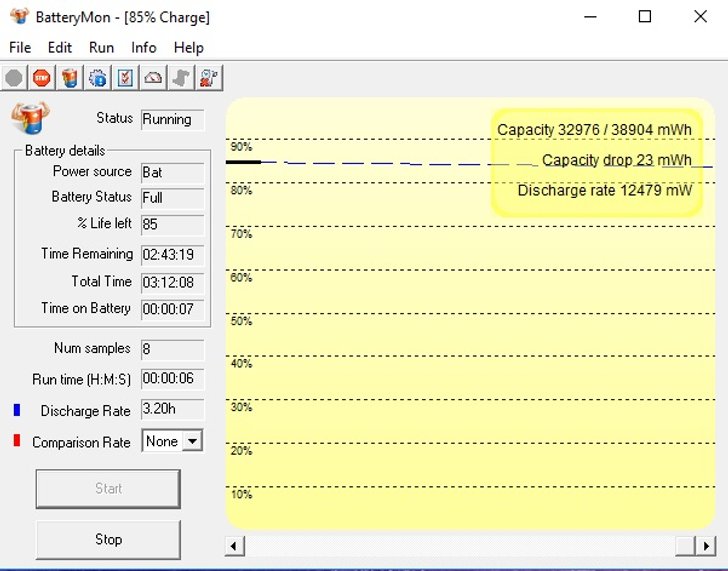
Task: Click the BatteryMon title bar app icon
Action: click(x=20, y=17)
